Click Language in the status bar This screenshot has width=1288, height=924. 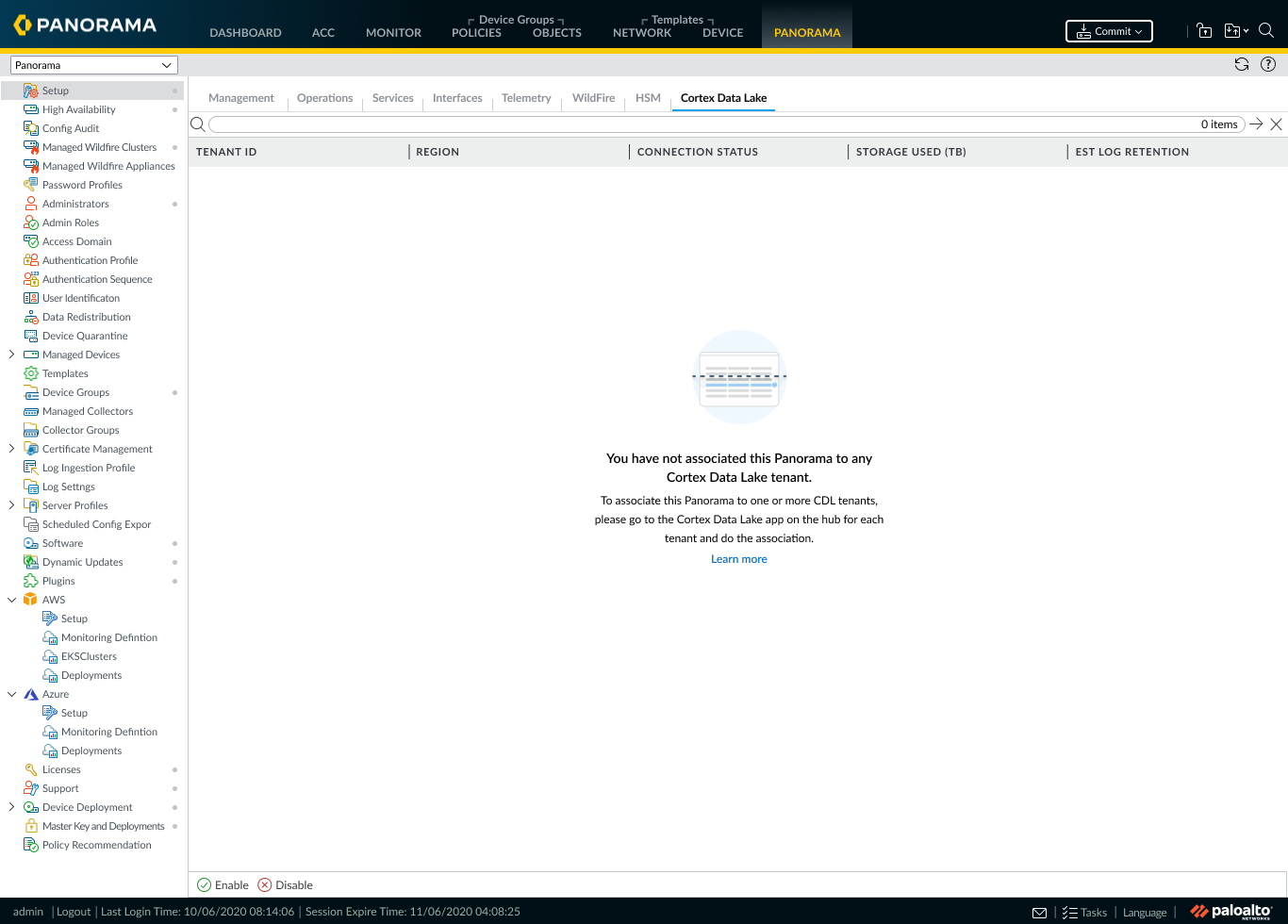[x=1145, y=912]
